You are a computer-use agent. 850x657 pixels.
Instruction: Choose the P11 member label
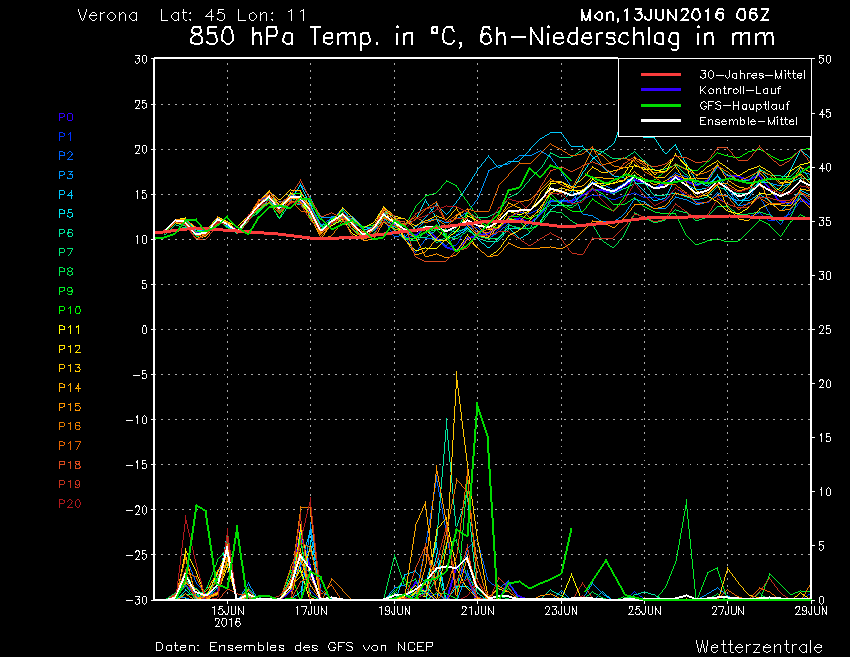click(69, 330)
